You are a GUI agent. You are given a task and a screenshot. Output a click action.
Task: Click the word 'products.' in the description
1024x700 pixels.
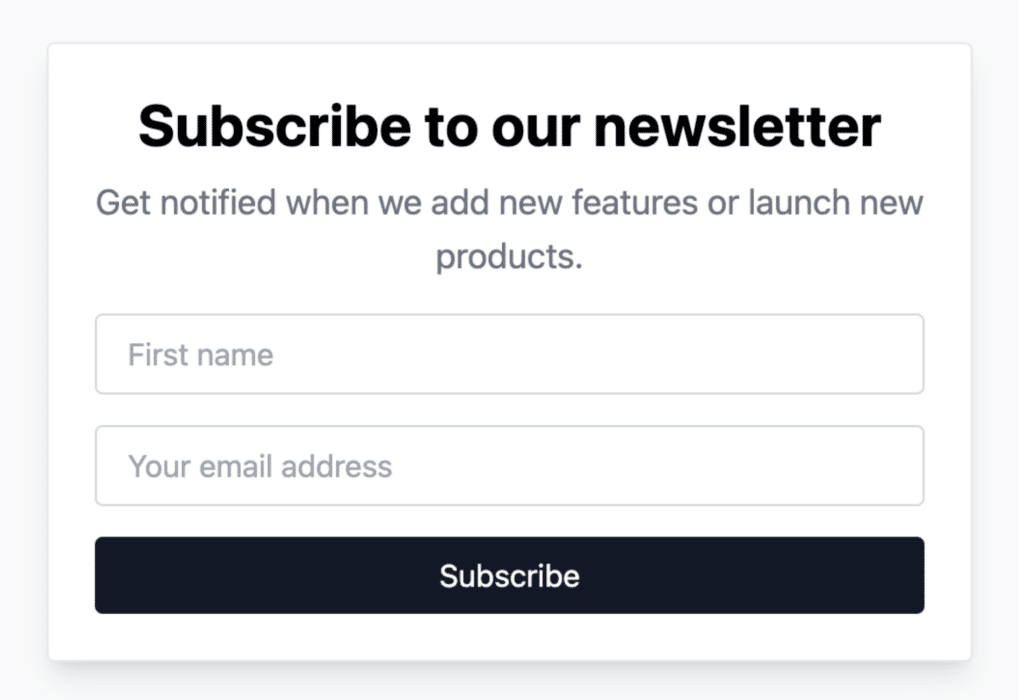[509, 257]
